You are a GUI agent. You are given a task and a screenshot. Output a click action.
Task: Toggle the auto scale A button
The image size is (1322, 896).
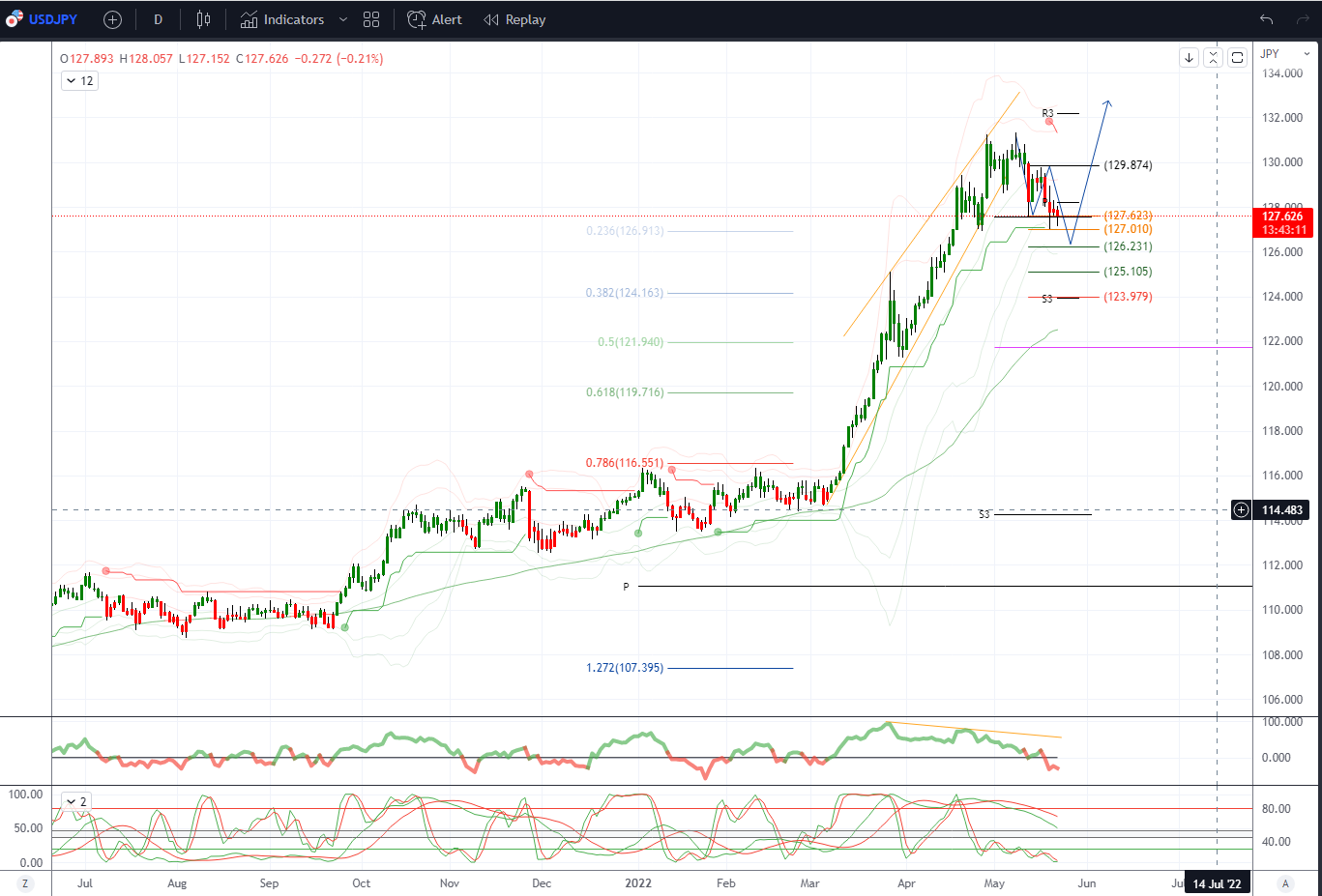[1285, 883]
